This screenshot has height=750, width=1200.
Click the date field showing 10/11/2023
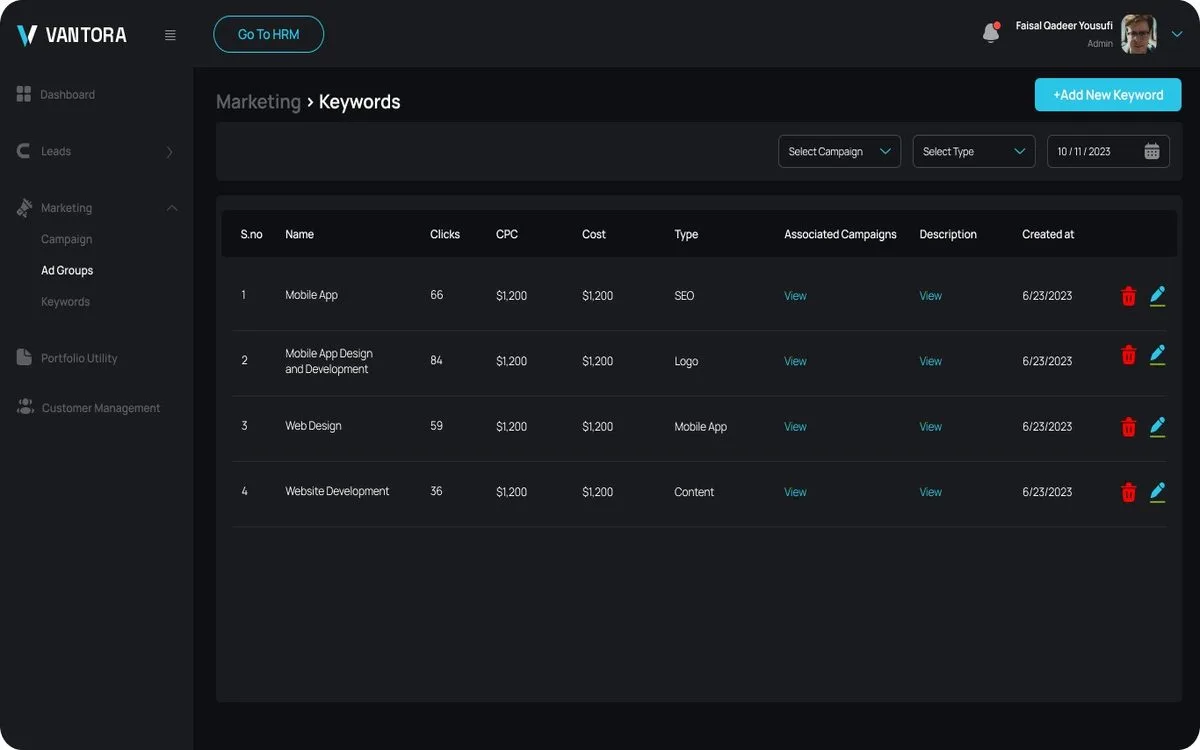pyautogui.click(x=1108, y=151)
